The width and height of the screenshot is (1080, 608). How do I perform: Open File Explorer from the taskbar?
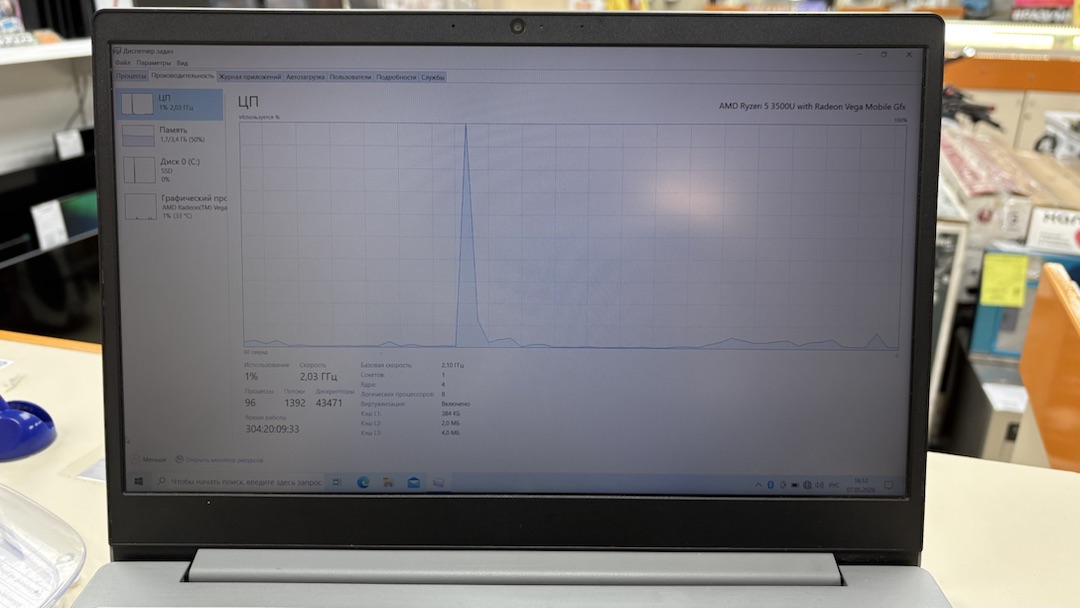click(388, 483)
